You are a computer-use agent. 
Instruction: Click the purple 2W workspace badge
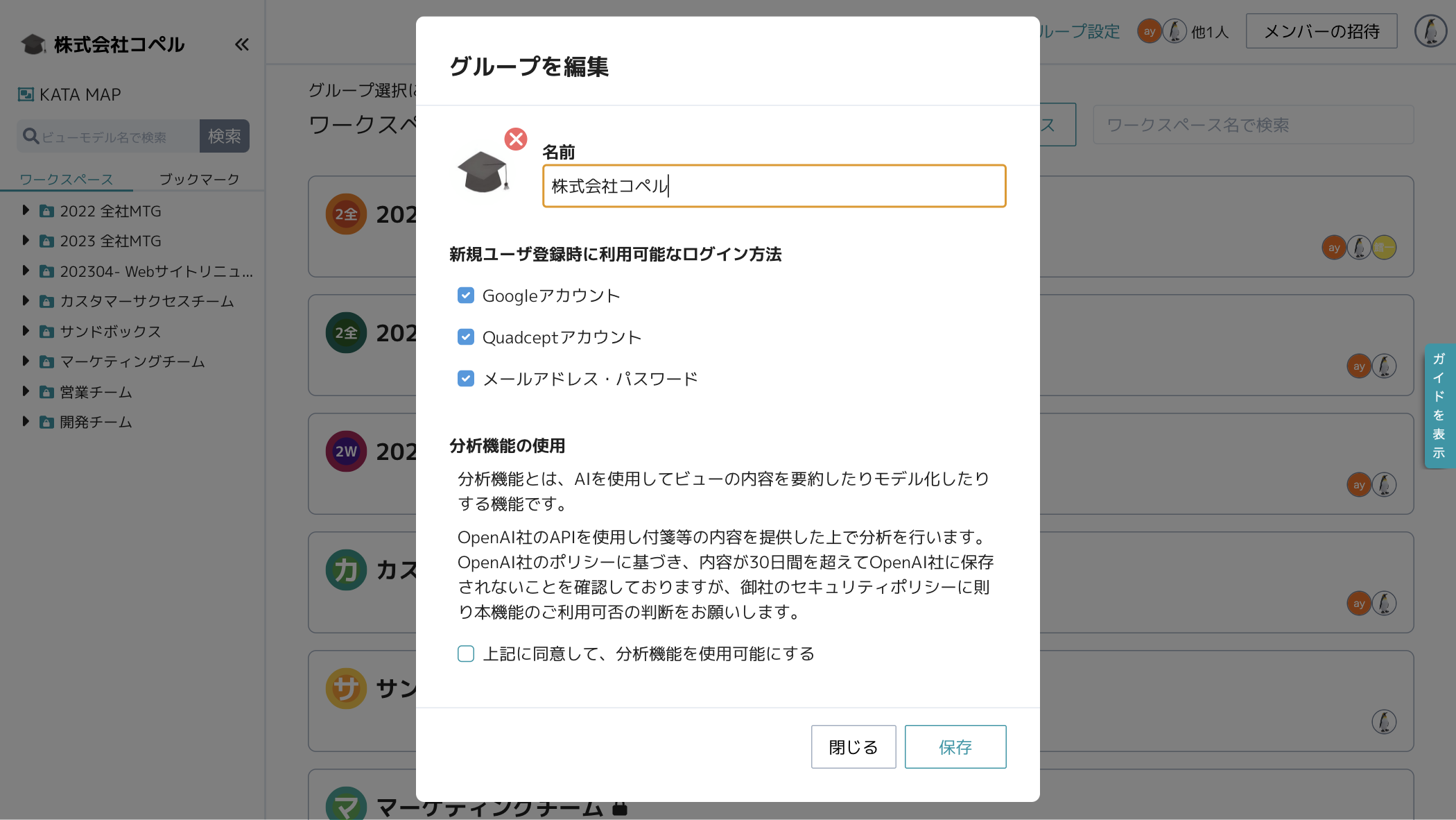(x=346, y=452)
